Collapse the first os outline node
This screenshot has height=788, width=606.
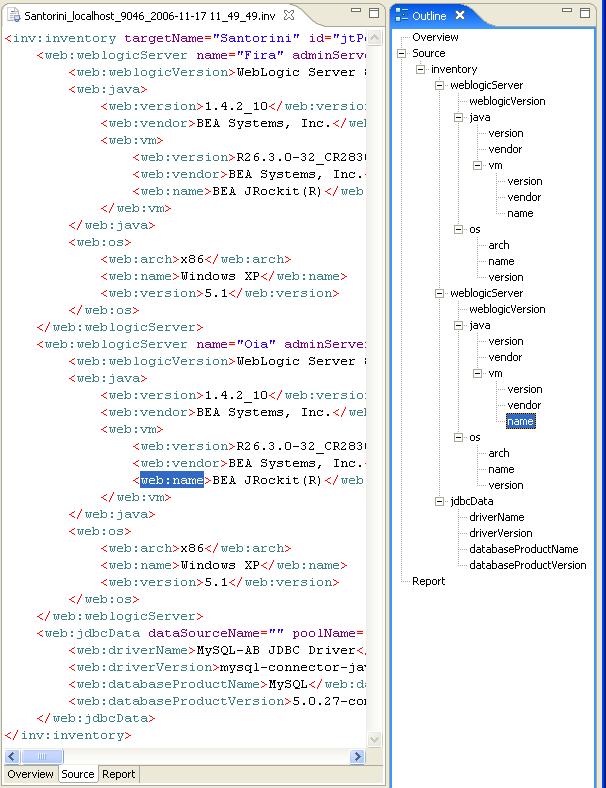pos(458,230)
